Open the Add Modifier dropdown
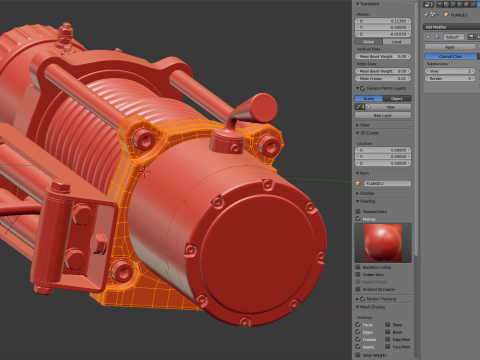 point(451,27)
